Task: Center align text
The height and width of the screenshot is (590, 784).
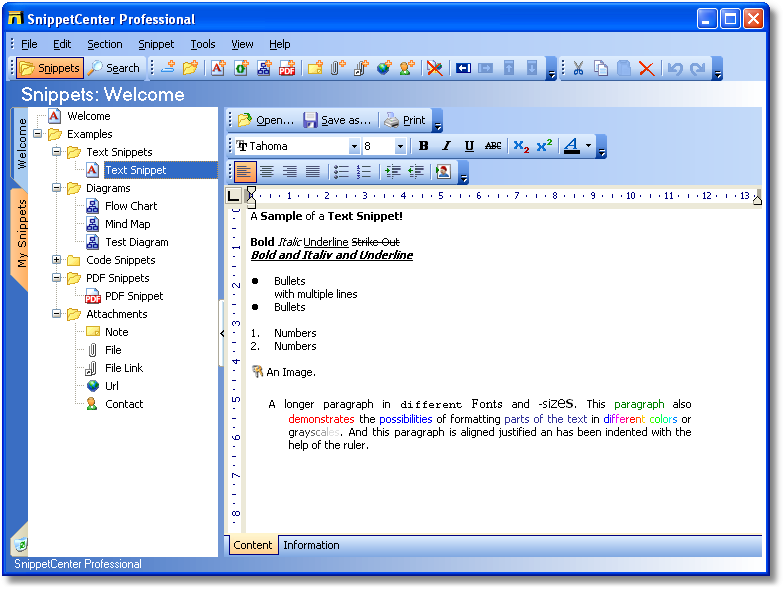Action: pos(266,172)
